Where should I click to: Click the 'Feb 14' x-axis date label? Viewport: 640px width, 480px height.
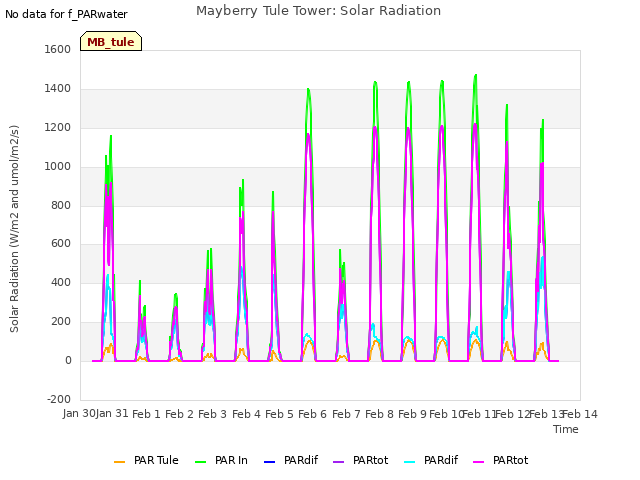coord(580,414)
